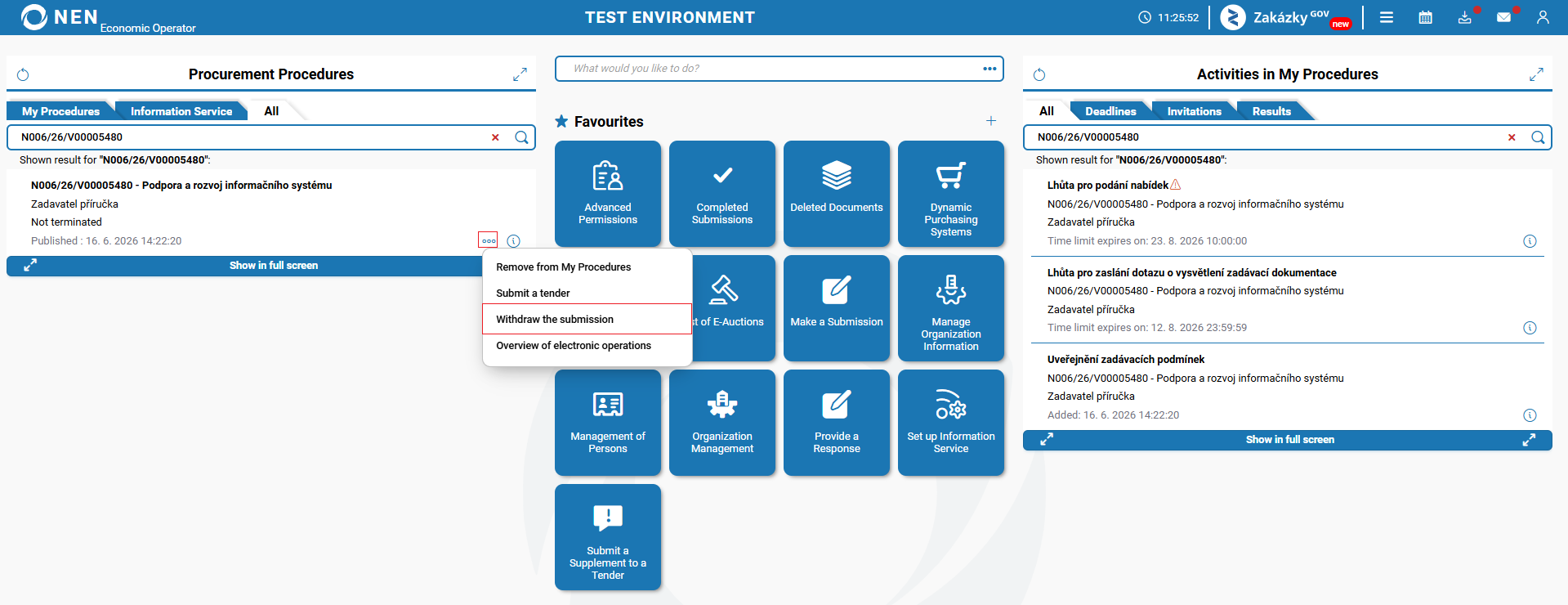Open Management of Persons tile
1568x605 pixels.
pos(608,423)
